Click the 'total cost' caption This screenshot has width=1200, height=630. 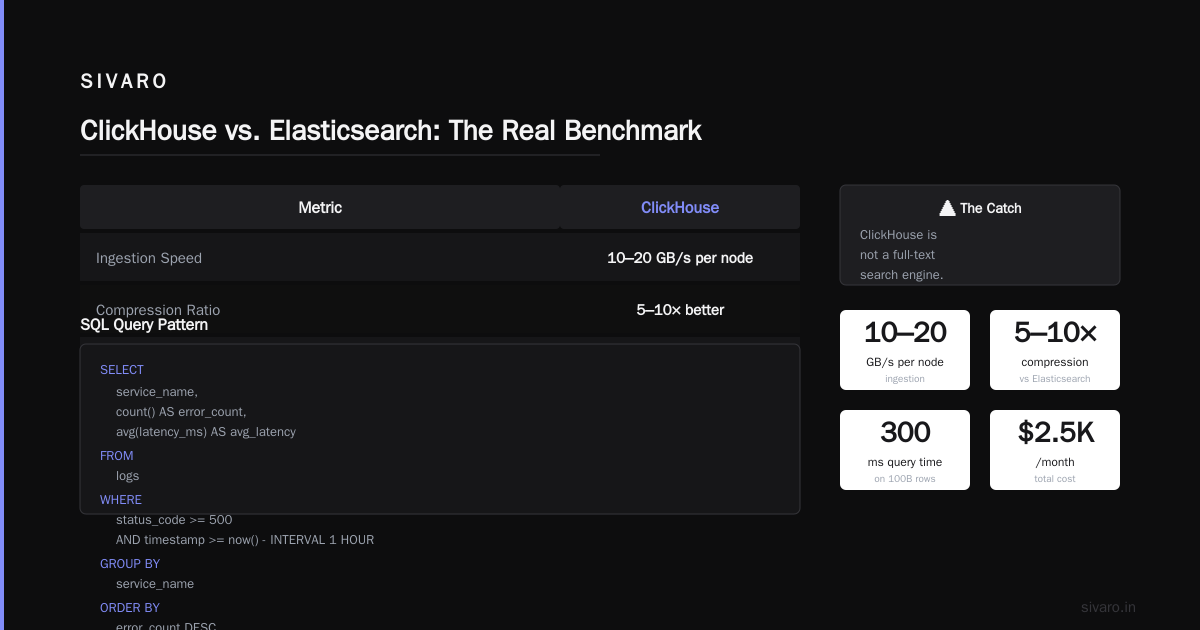click(1055, 479)
